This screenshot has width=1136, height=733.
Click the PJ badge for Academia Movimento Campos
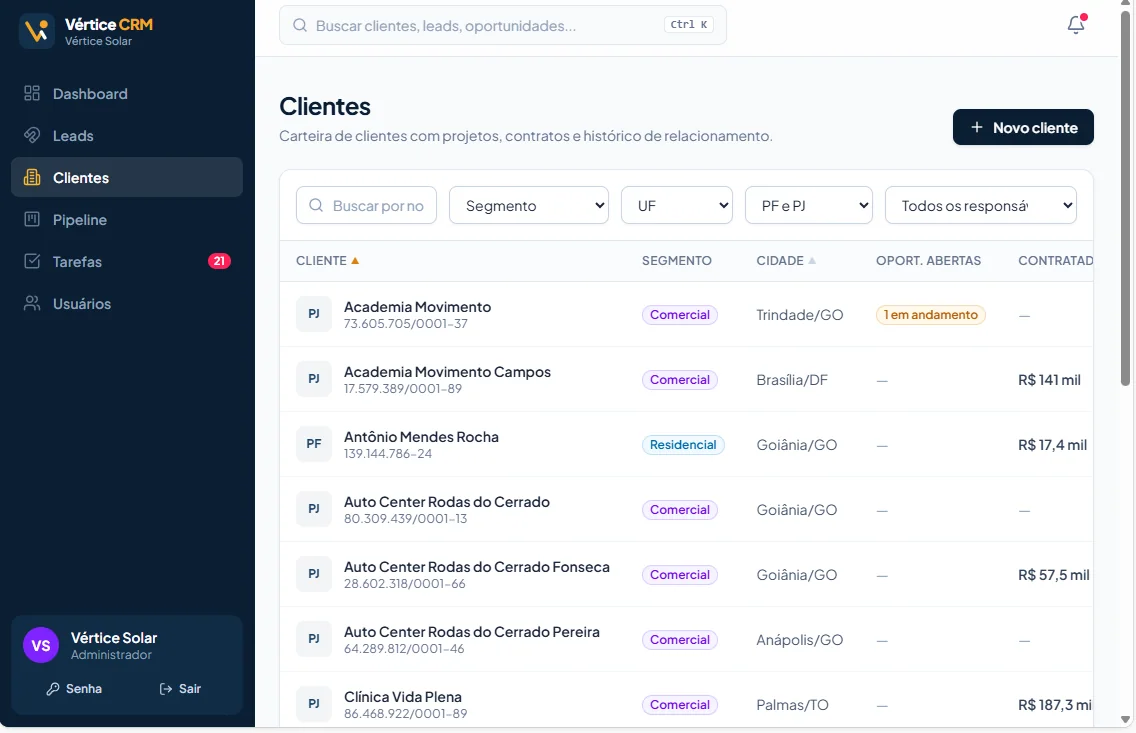pyautogui.click(x=314, y=379)
